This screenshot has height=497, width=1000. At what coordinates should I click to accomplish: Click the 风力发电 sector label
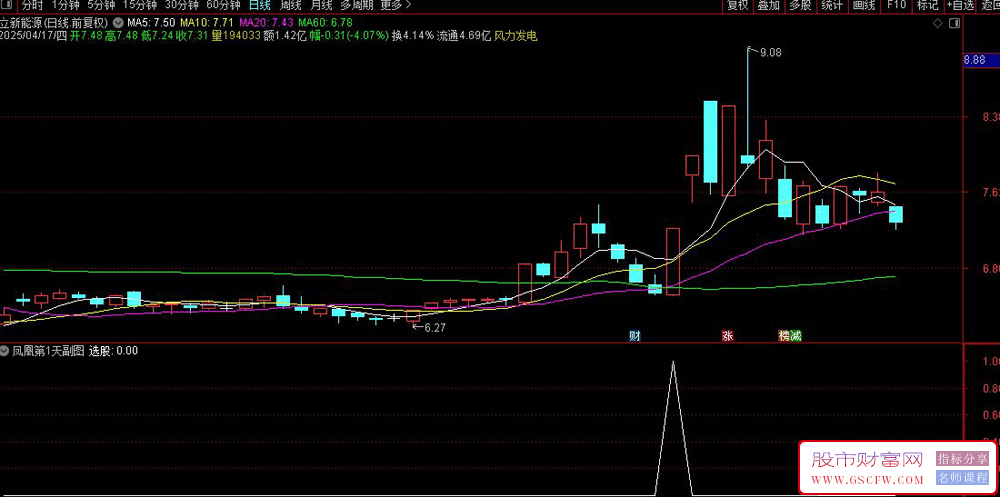pyautogui.click(x=516, y=36)
